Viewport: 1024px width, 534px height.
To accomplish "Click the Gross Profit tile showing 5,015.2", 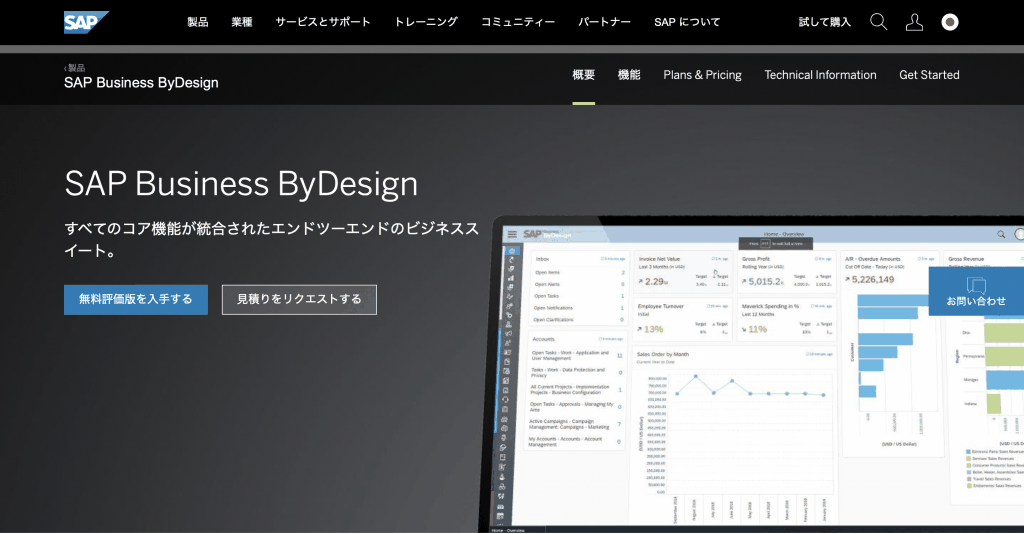I will click(786, 272).
